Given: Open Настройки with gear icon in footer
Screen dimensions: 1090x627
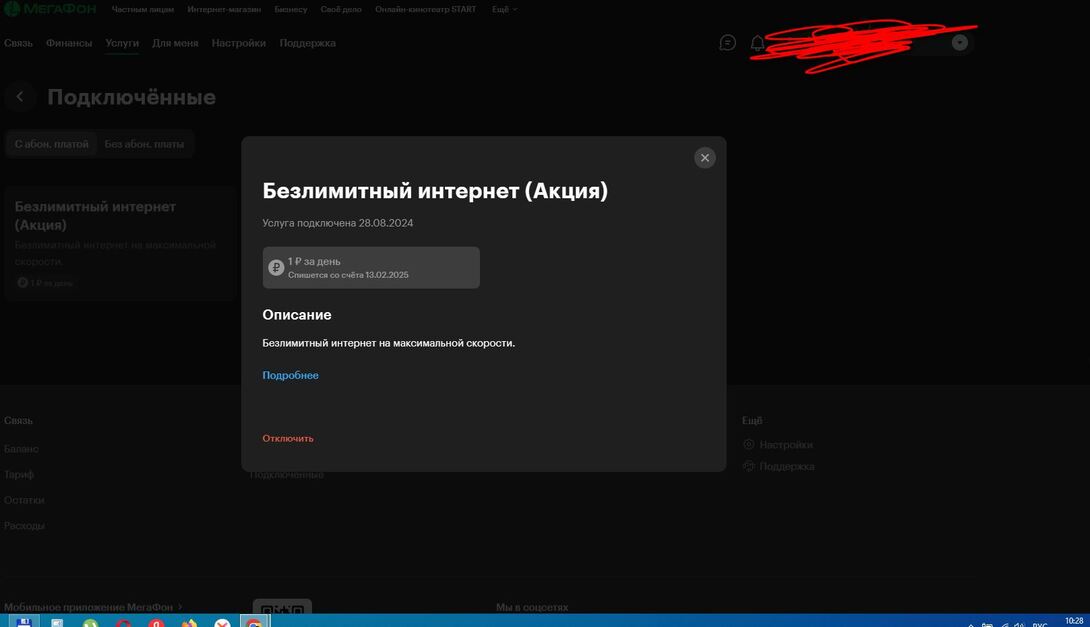Looking at the screenshot, I should 778,445.
